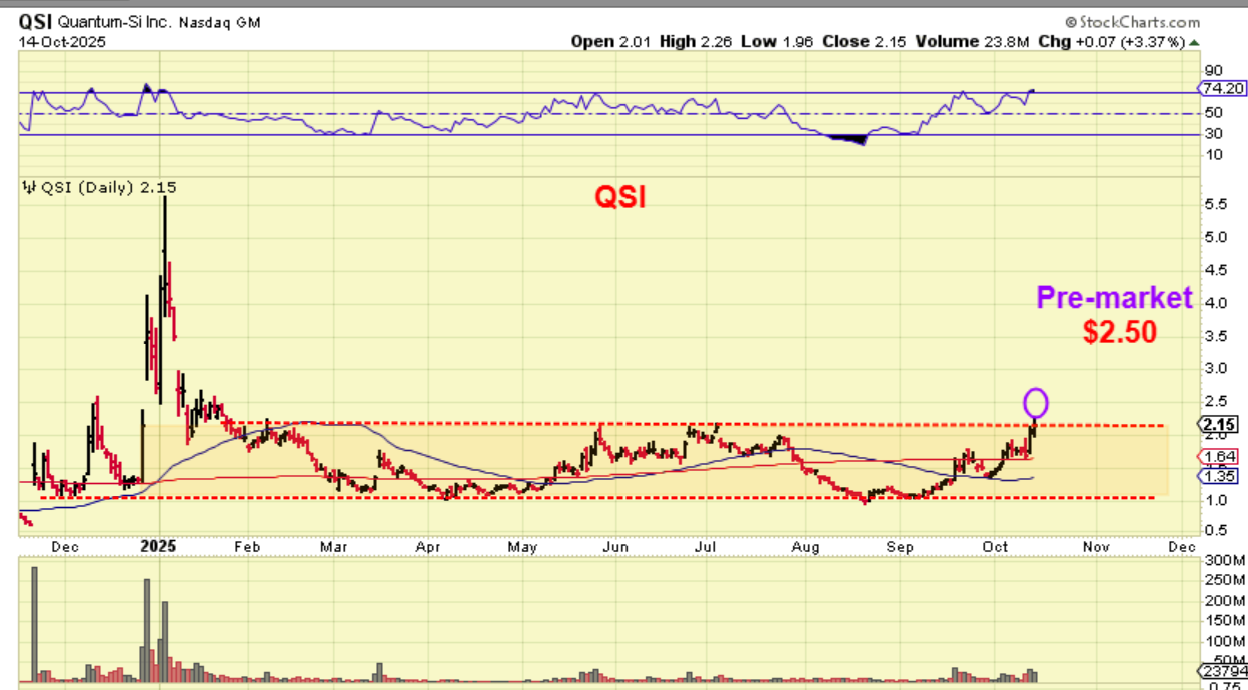This screenshot has width=1248, height=690.
Task: Click the 2.5 price axis label
Action: pos(1217,402)
